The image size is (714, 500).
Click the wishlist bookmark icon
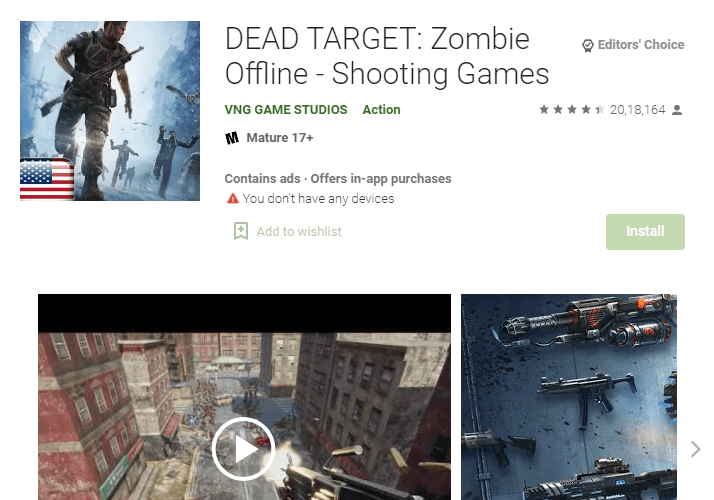[241, 231]
